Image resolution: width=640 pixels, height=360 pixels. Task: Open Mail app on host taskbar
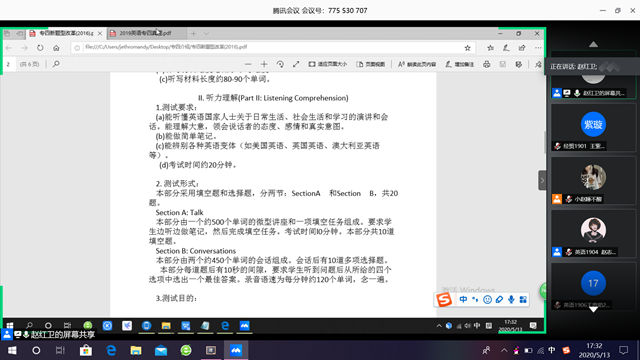[x=161, y=351]
